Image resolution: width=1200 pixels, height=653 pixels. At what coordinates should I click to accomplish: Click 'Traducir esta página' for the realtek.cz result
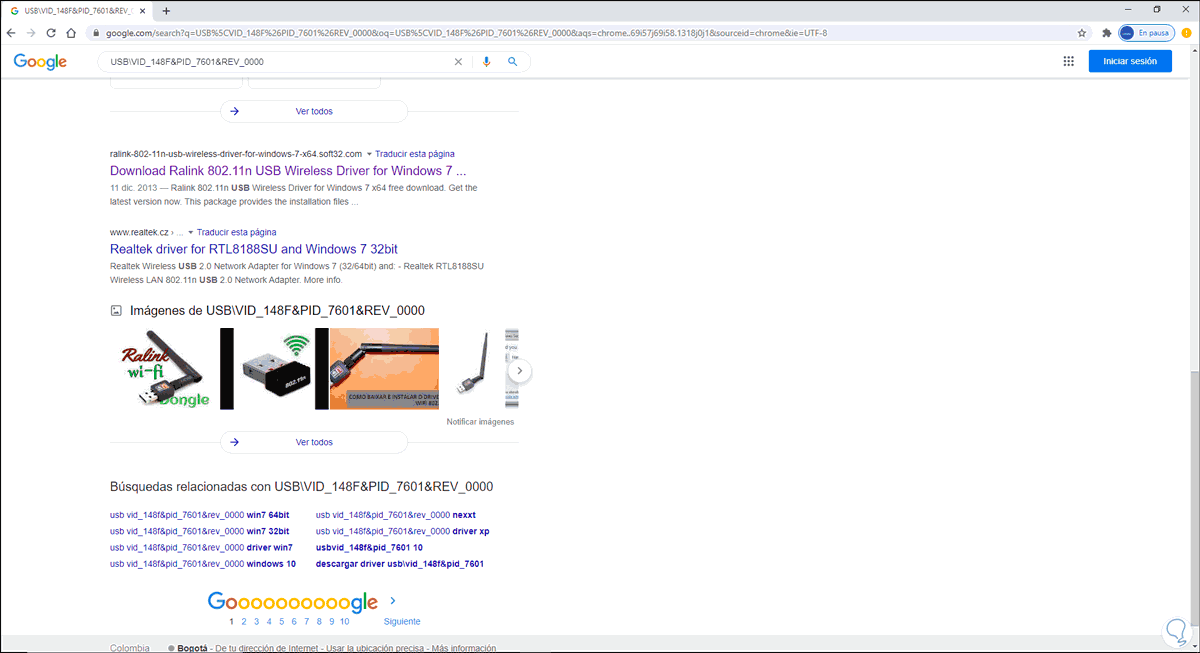pos(237,232)
